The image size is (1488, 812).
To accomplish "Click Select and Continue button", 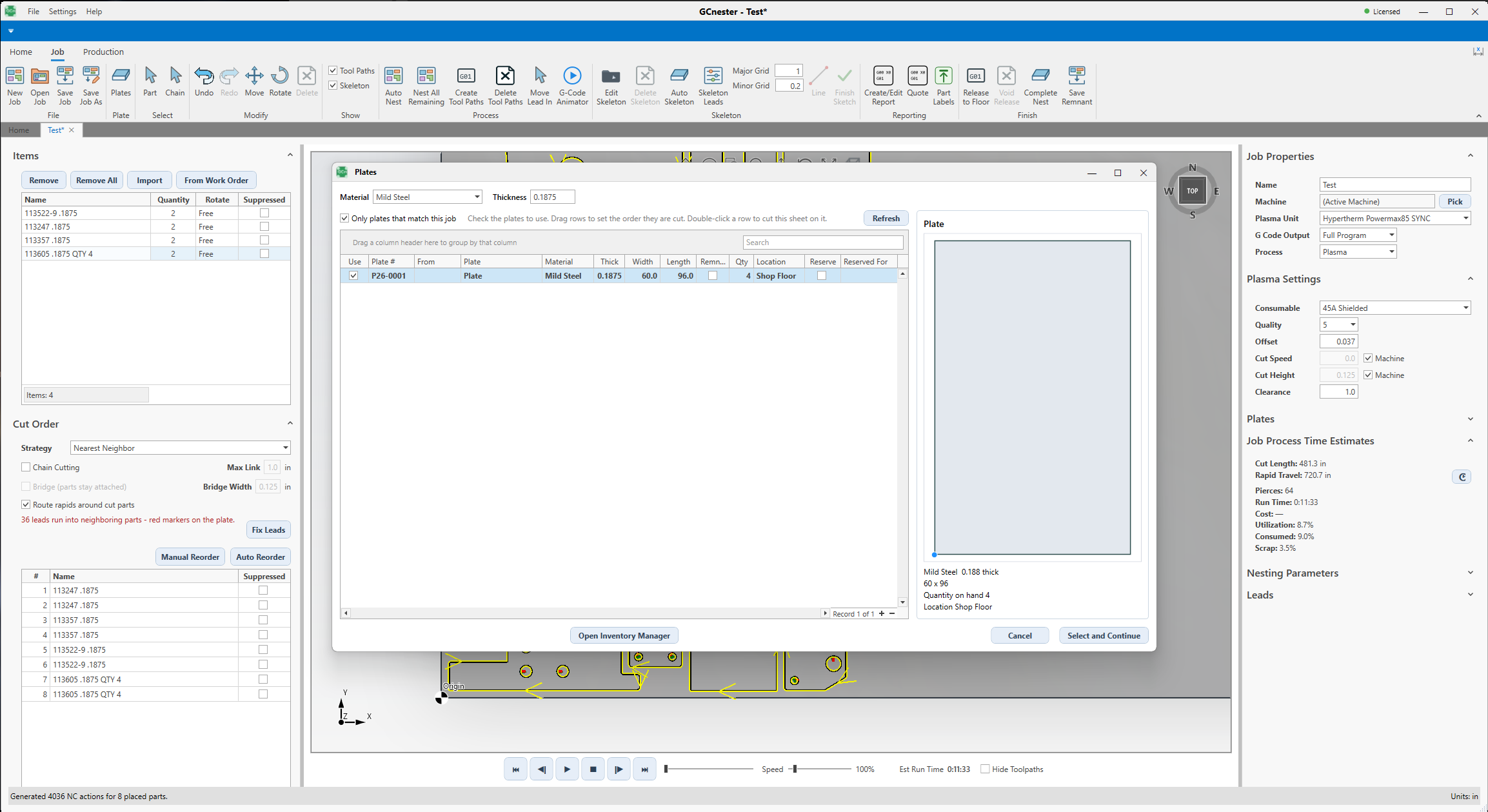I will (x=1104, y=635).
